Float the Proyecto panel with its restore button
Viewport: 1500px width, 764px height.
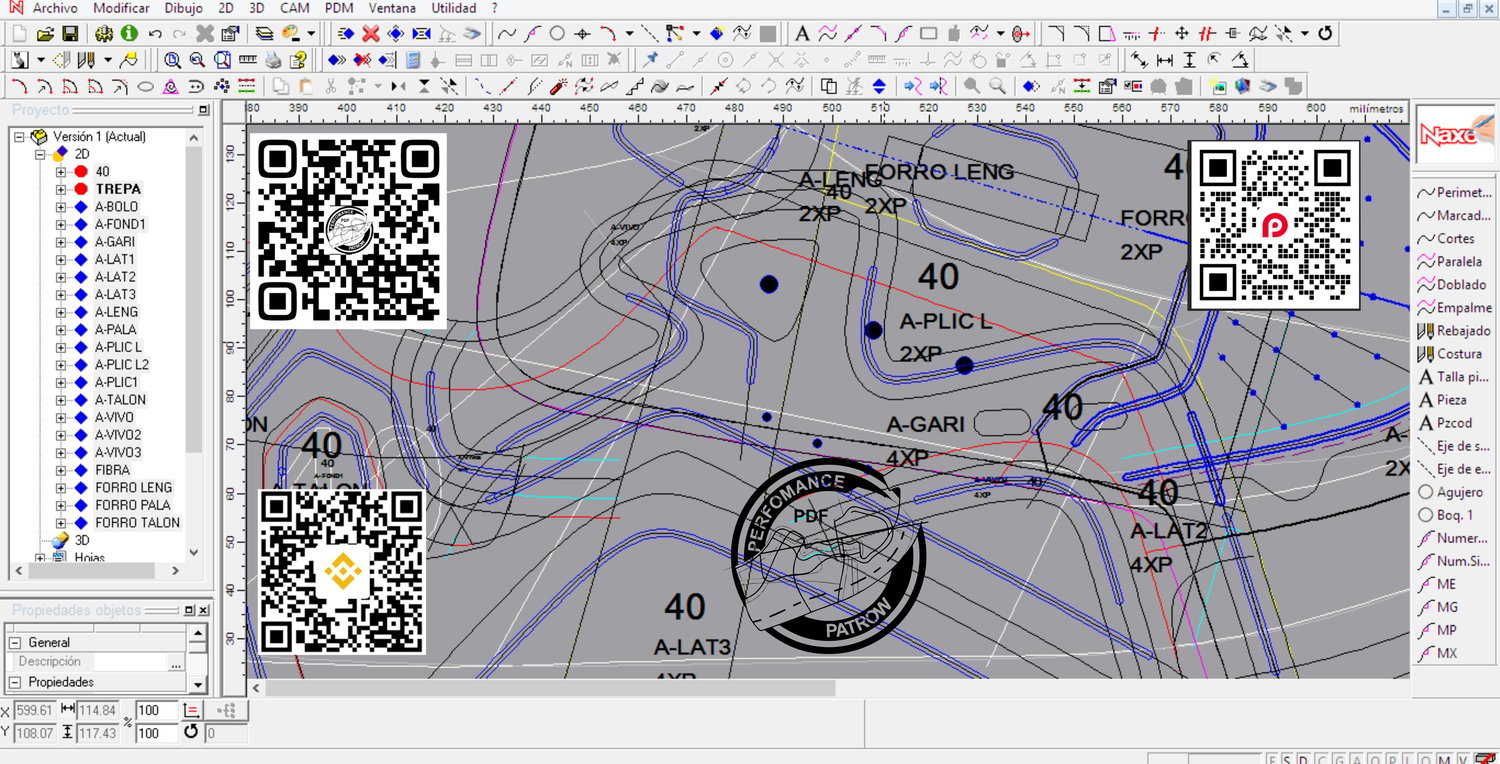pyautogui.click(x=204, y=110)
